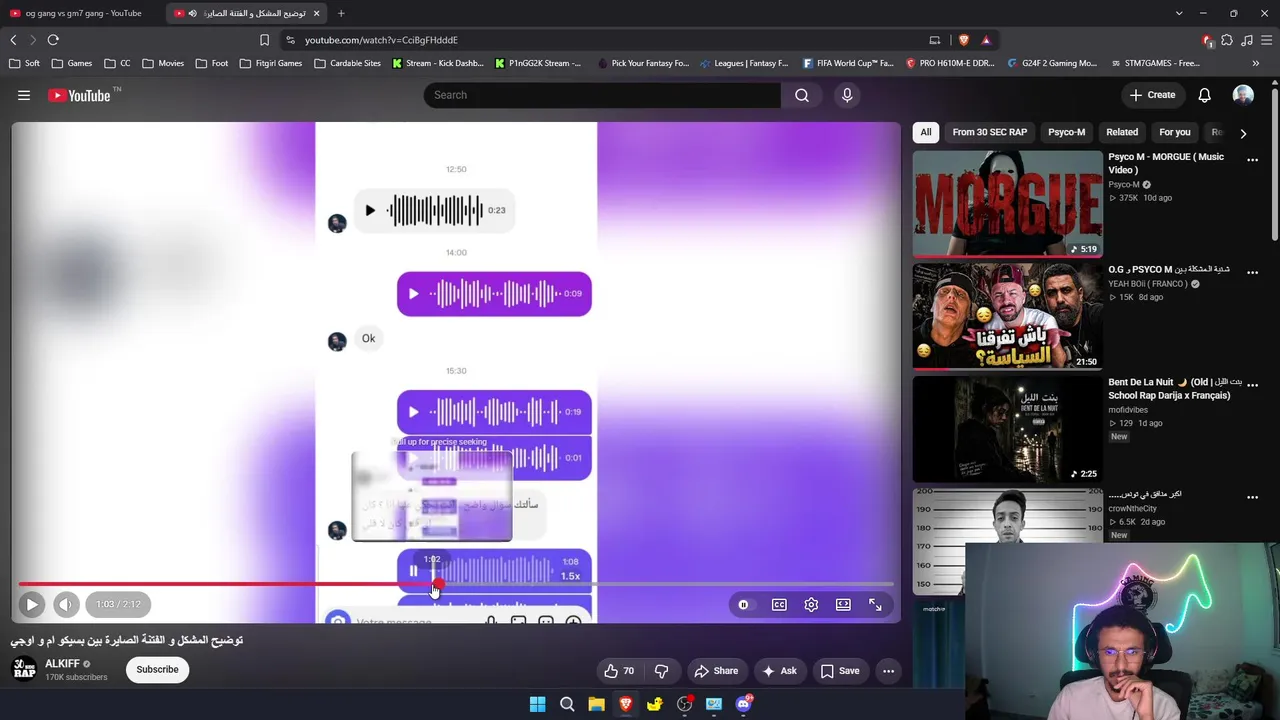
Task: Open the YouTube guide hamburger menu
Action: click(24, 95)
